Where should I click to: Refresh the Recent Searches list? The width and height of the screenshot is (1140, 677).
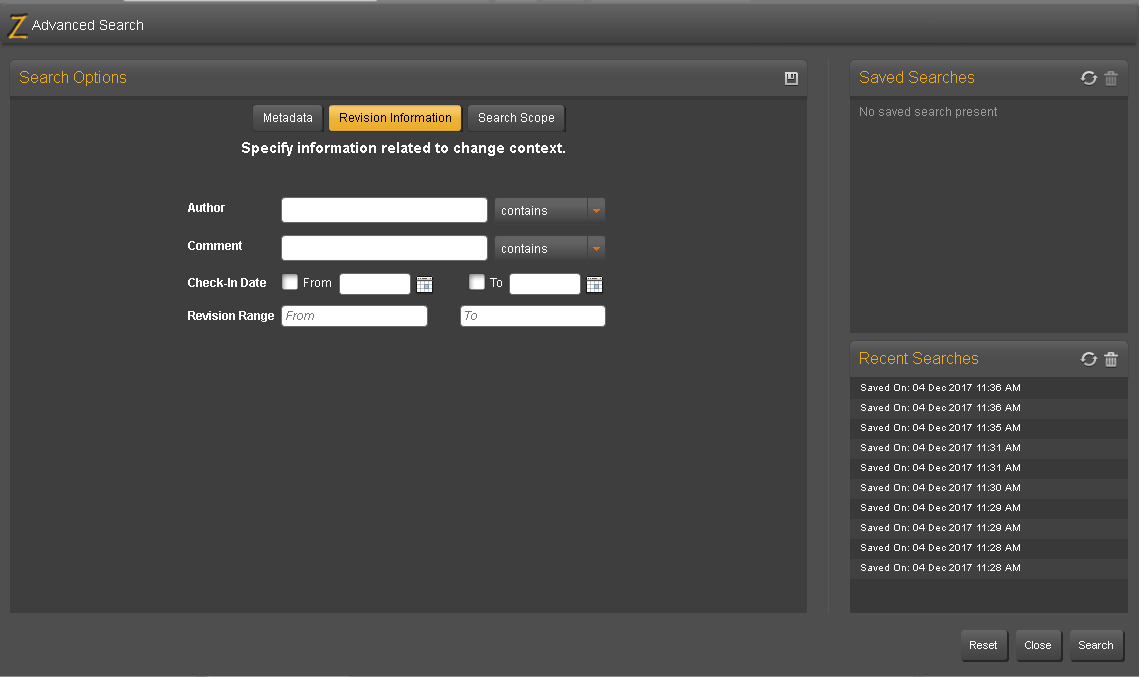click(x=1088, y=358)
